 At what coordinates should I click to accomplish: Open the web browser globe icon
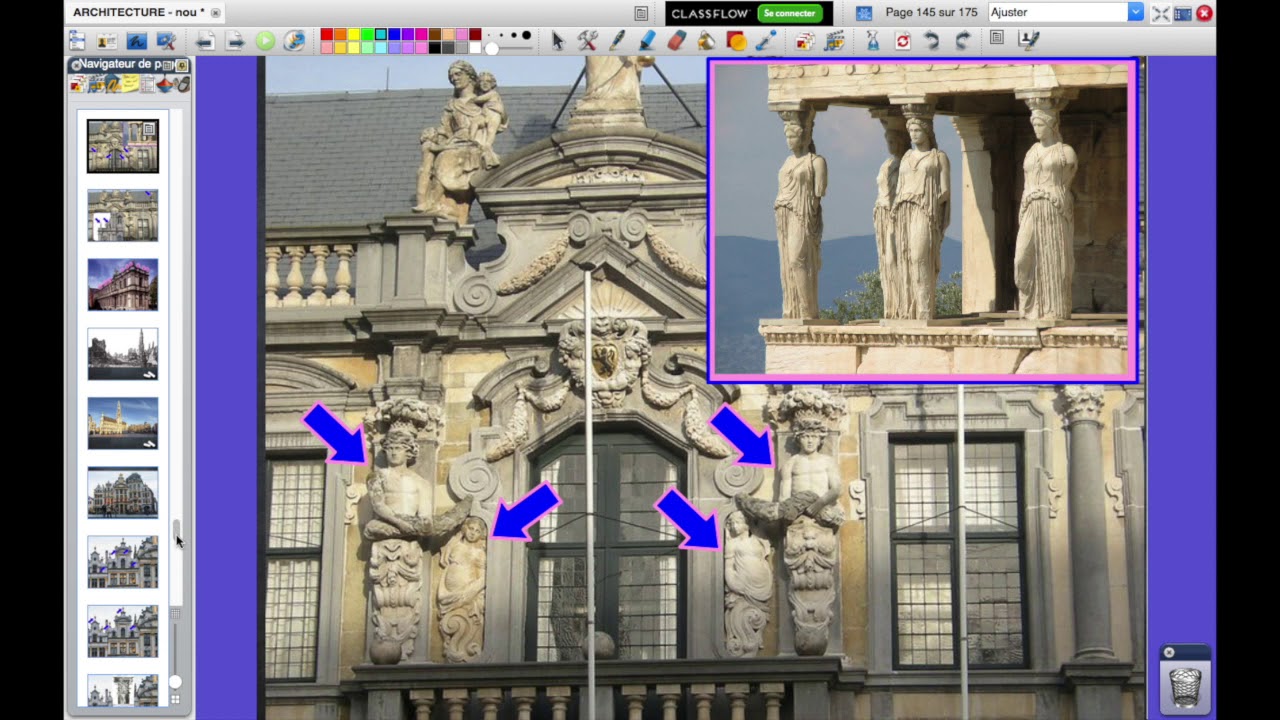click(x=294, y=41)
